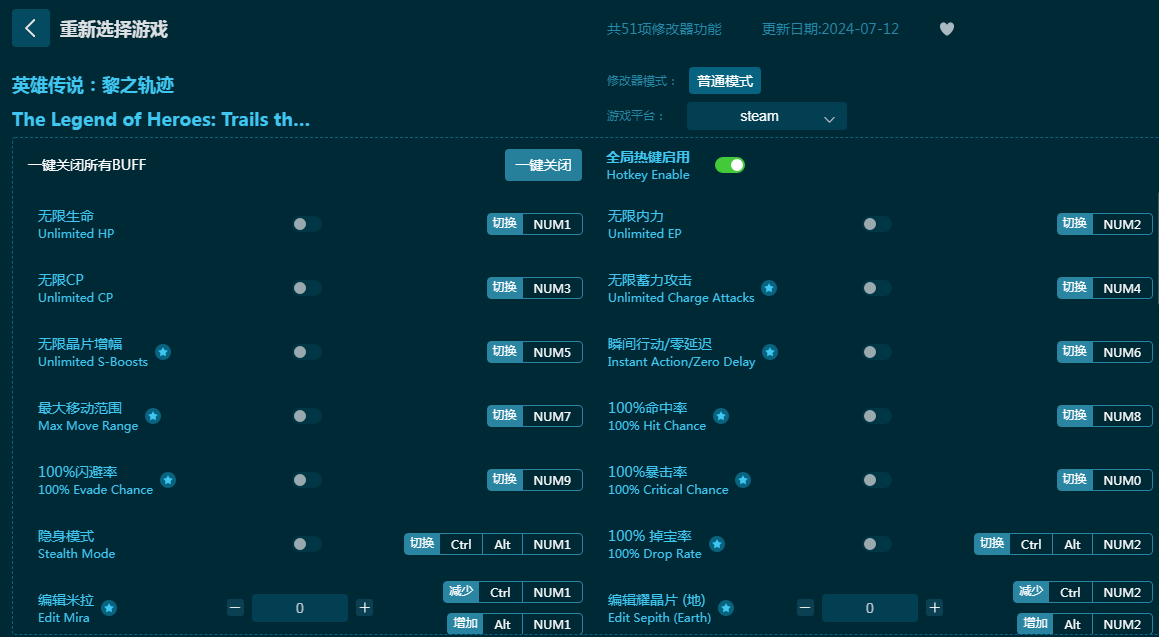1159x637 pixels.
Task: Click 增加 hotkey button for Edit Sepith (Earth)
Action: 1035,624
